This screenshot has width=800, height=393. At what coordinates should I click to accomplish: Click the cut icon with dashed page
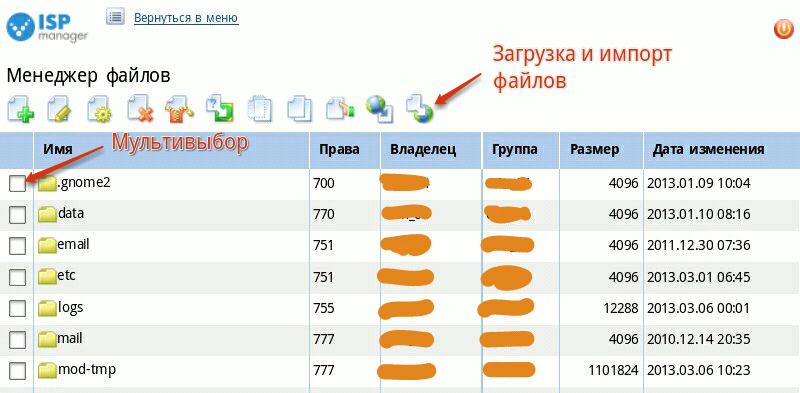tap(260, 109)
